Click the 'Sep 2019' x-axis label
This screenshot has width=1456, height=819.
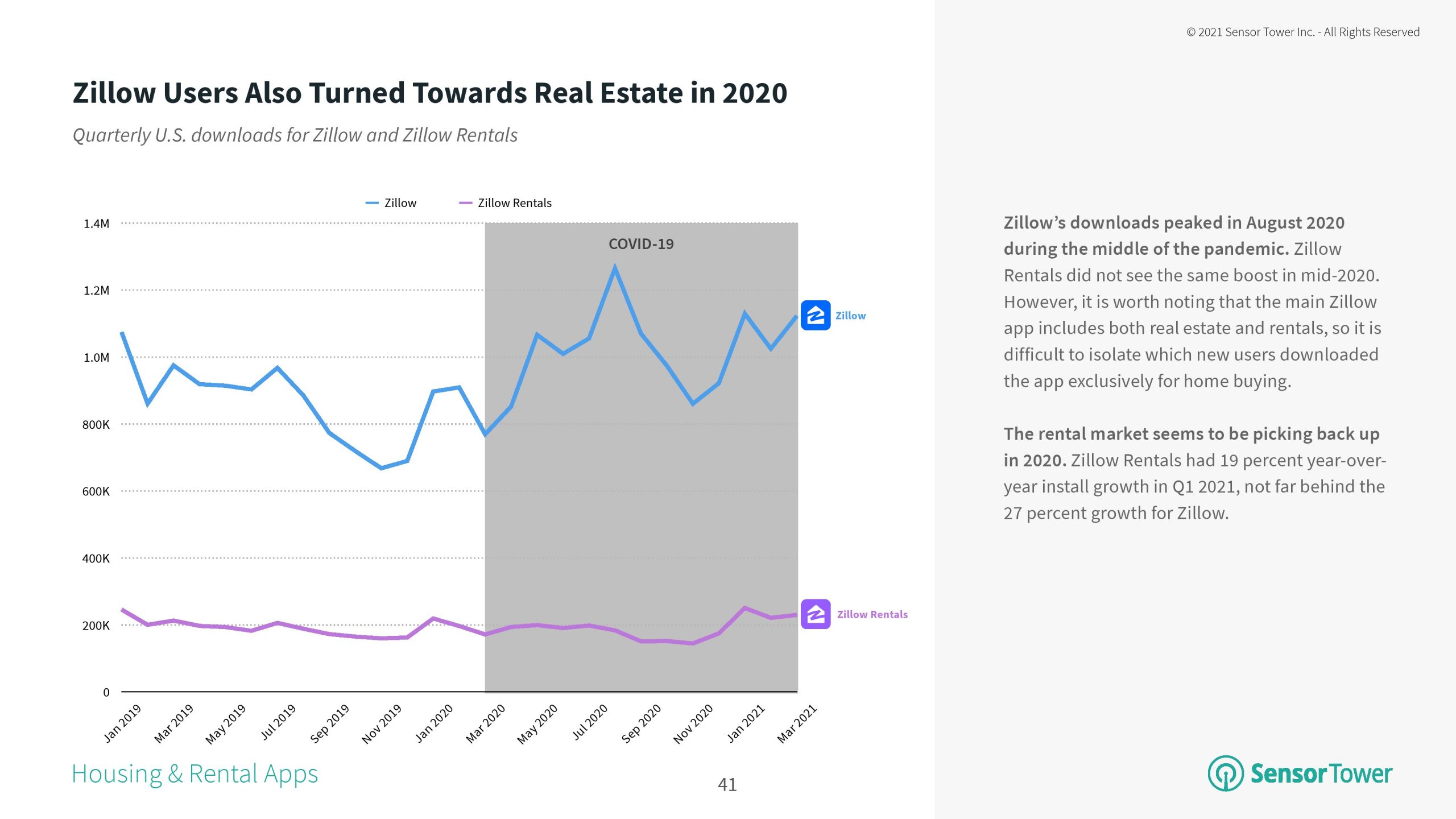click(329, 723)
